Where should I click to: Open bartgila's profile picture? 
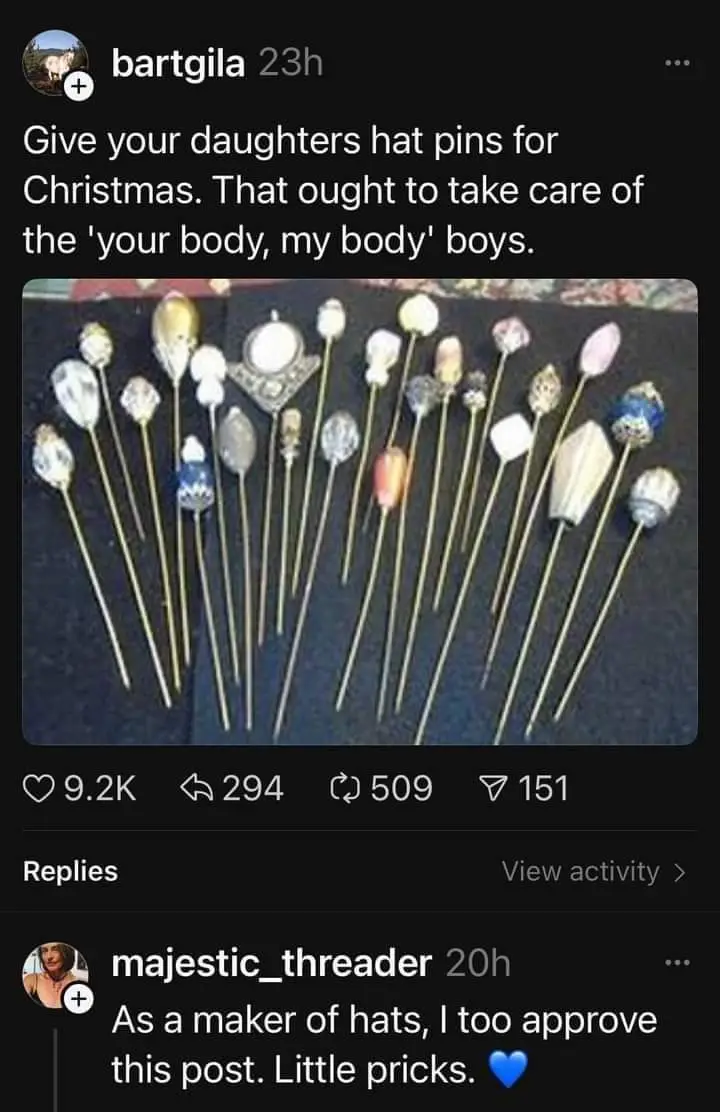(x=55, y=62)
